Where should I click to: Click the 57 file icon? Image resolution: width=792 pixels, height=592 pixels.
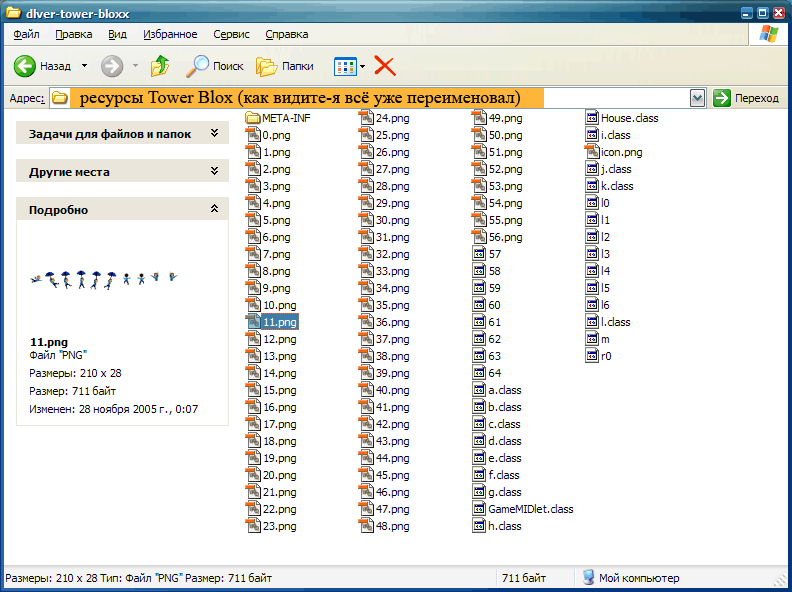[x=479, y=254]
